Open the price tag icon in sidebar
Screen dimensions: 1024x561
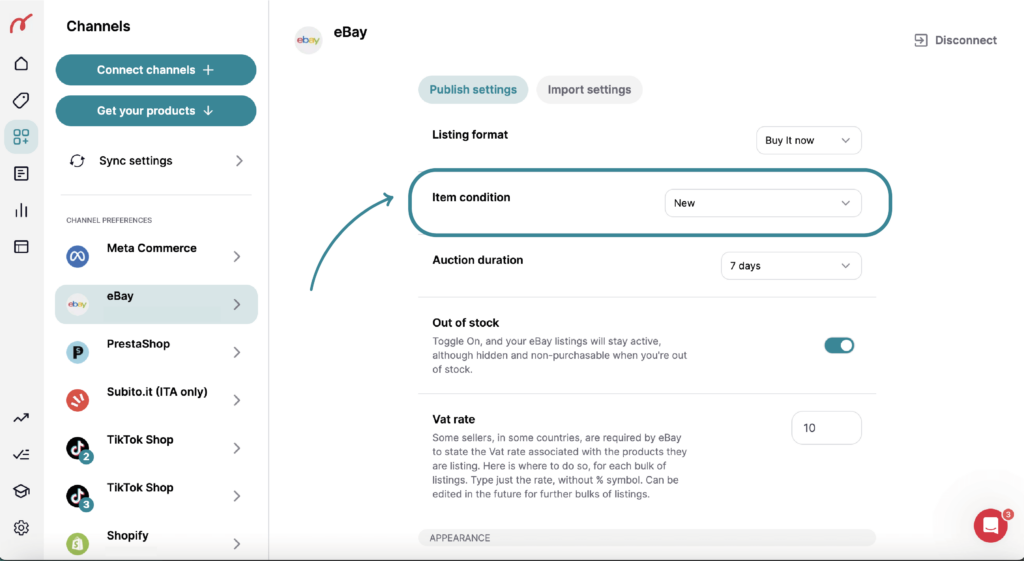[21, 101]
